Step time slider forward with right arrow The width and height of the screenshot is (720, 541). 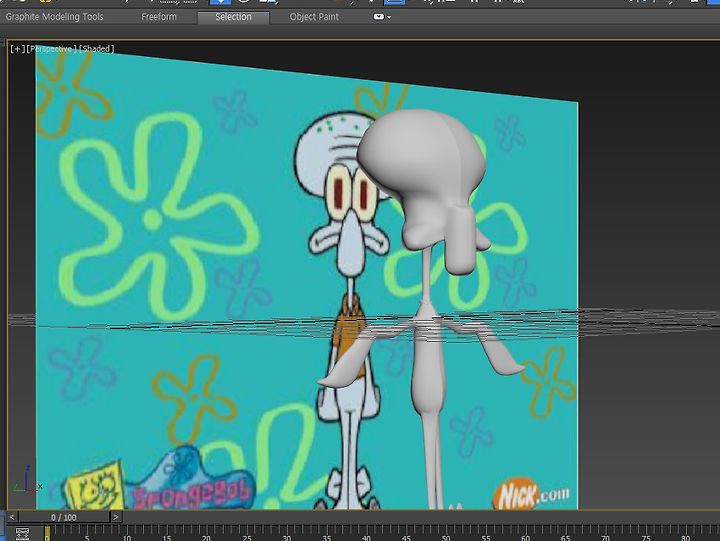116,517
